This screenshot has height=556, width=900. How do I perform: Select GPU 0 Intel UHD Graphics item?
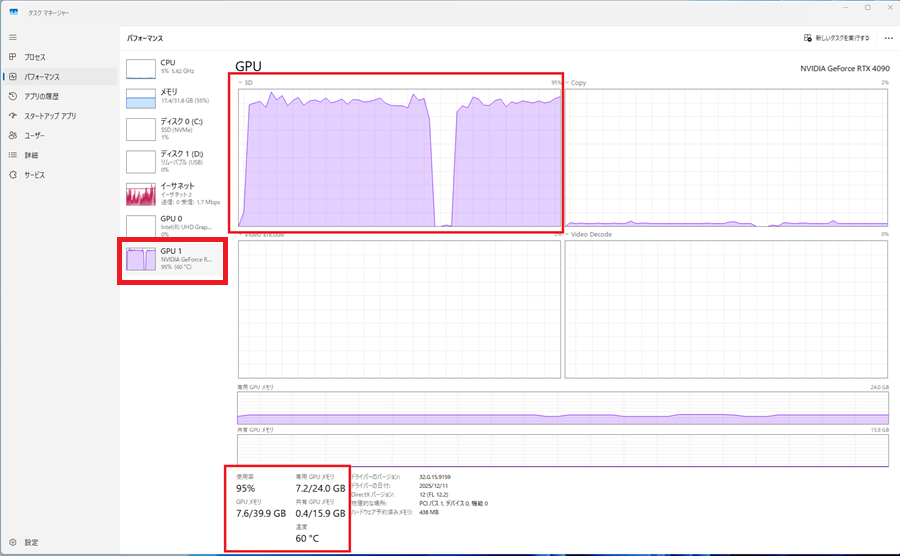(x=172, y=225)
